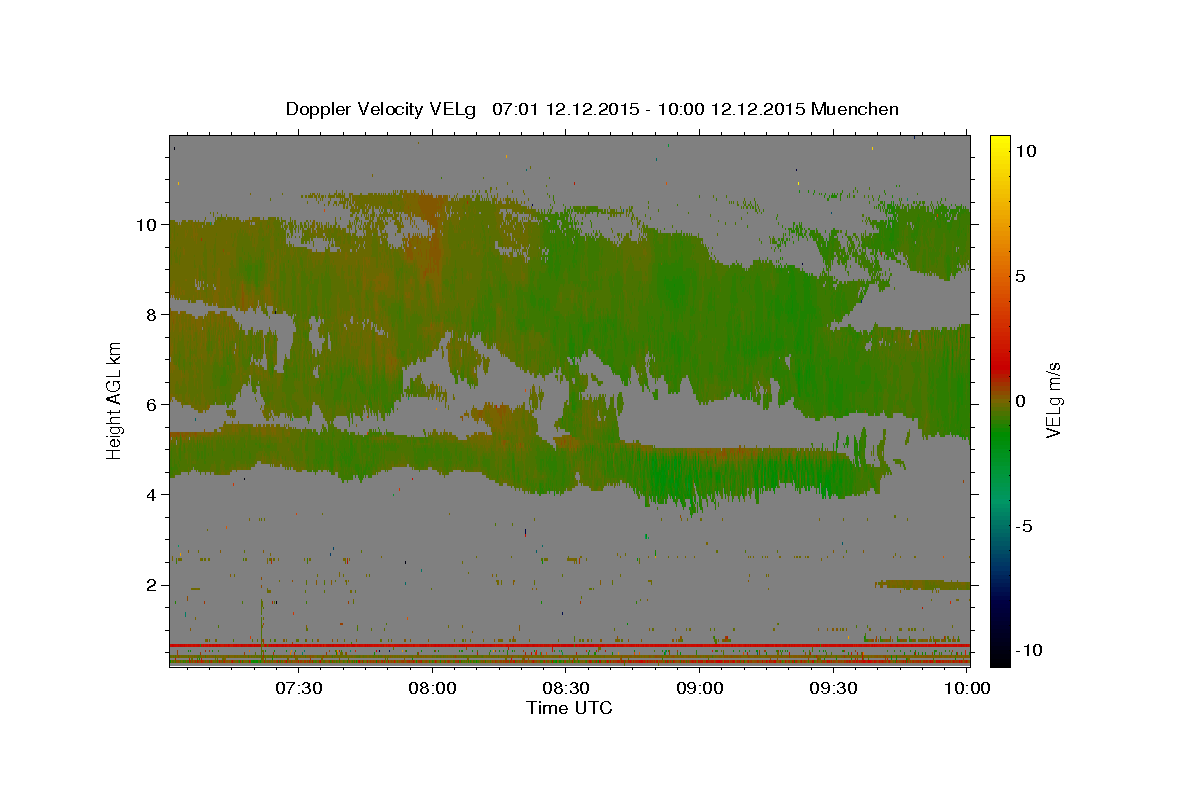Click the 09:00 time tick label
1200x800 pixels.
tap(700, 688)
